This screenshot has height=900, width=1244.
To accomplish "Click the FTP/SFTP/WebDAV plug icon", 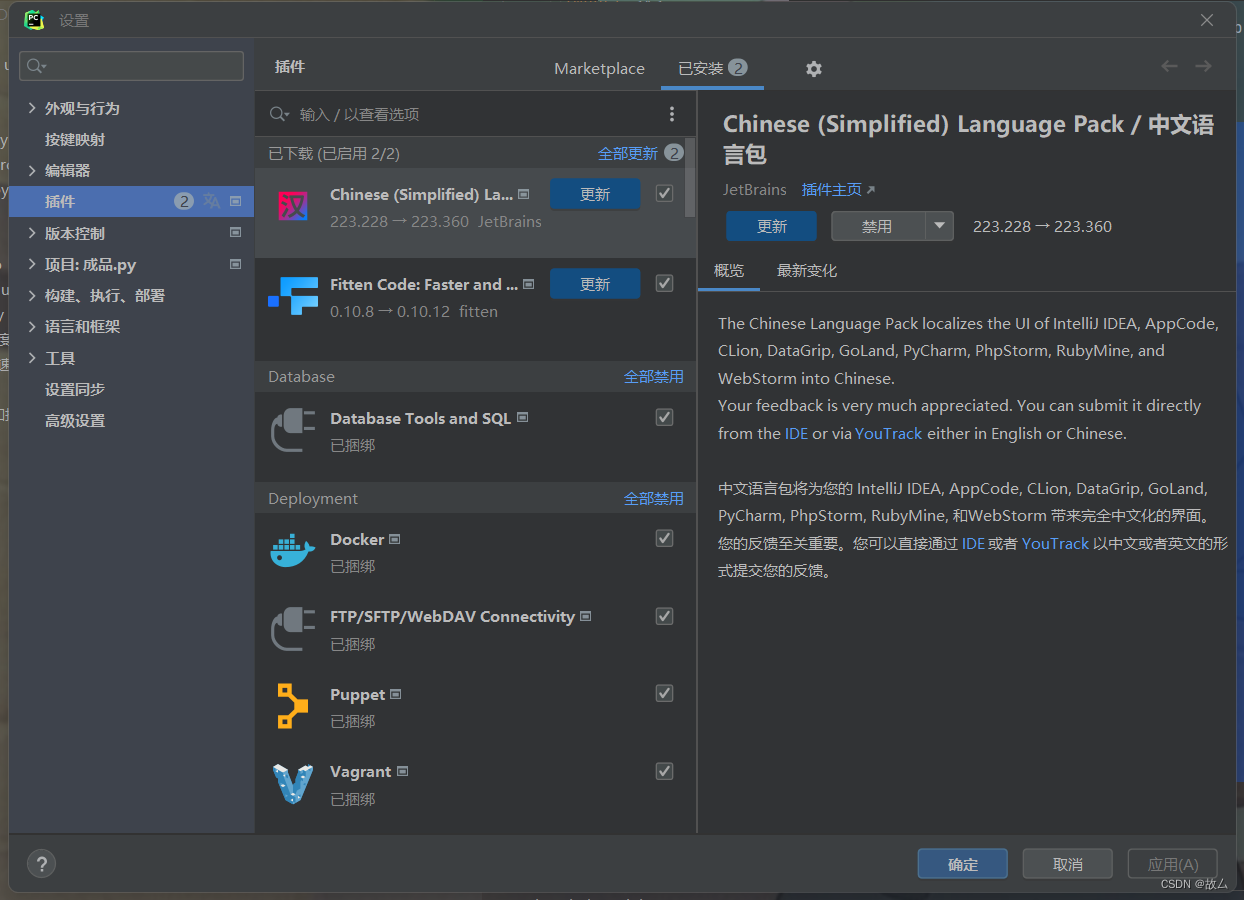I will coord(293,629).
